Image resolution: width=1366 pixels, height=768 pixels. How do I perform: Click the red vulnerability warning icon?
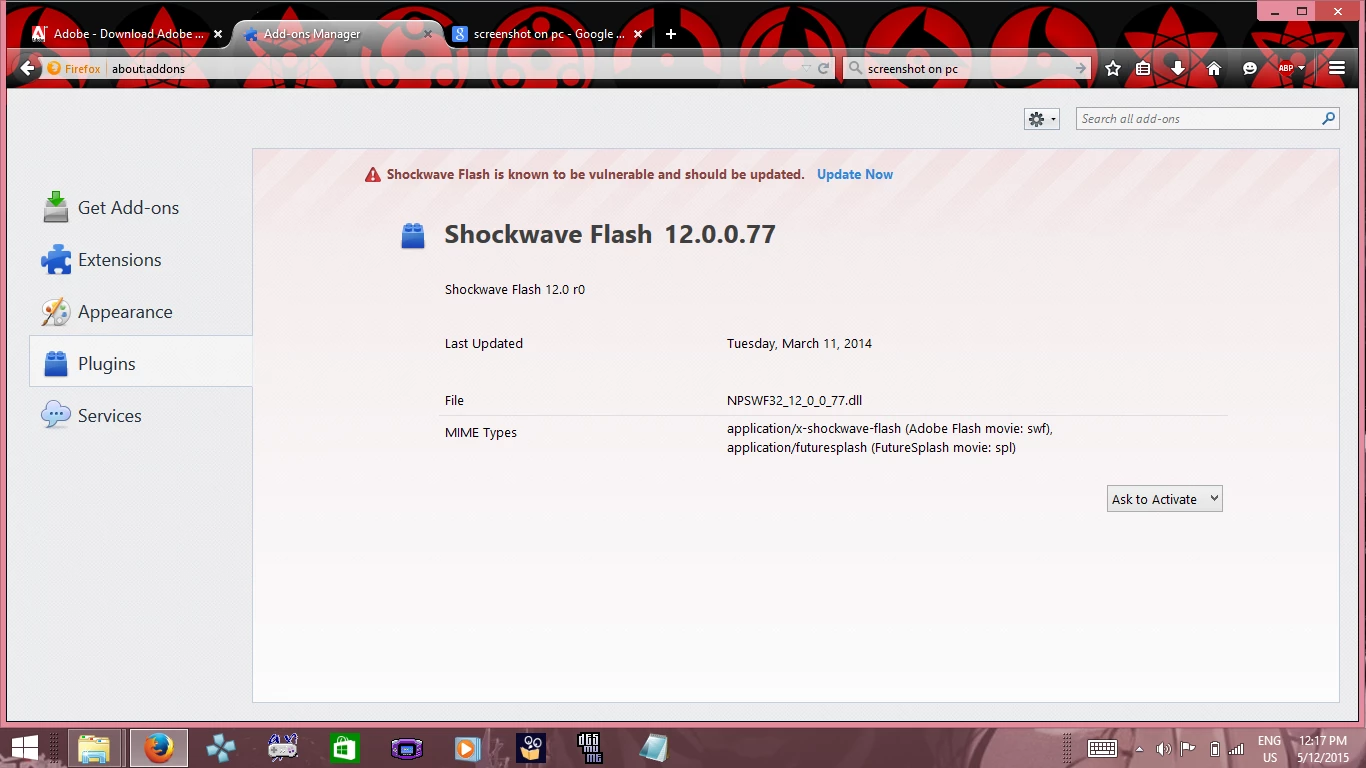(x=373, y=174)
